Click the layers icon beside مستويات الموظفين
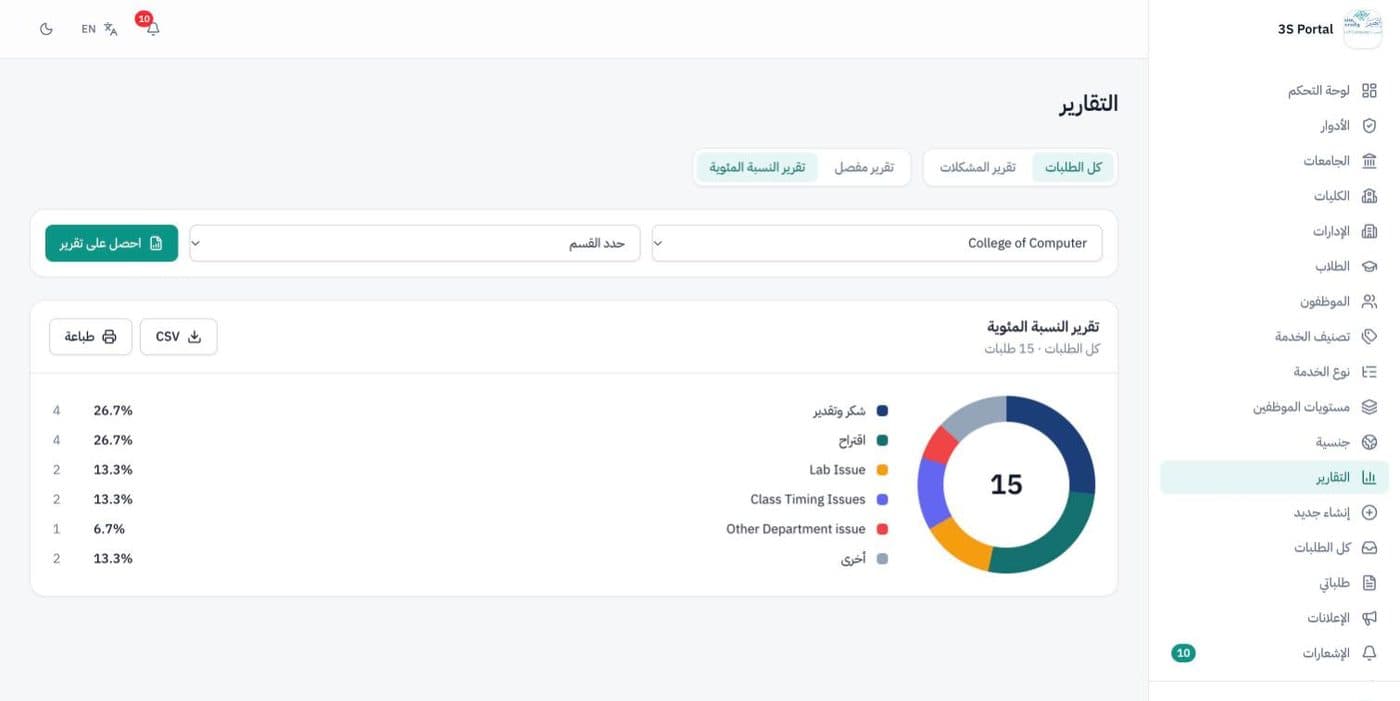The width and height of the screenshot is (1400, 701). point(1370,407)
